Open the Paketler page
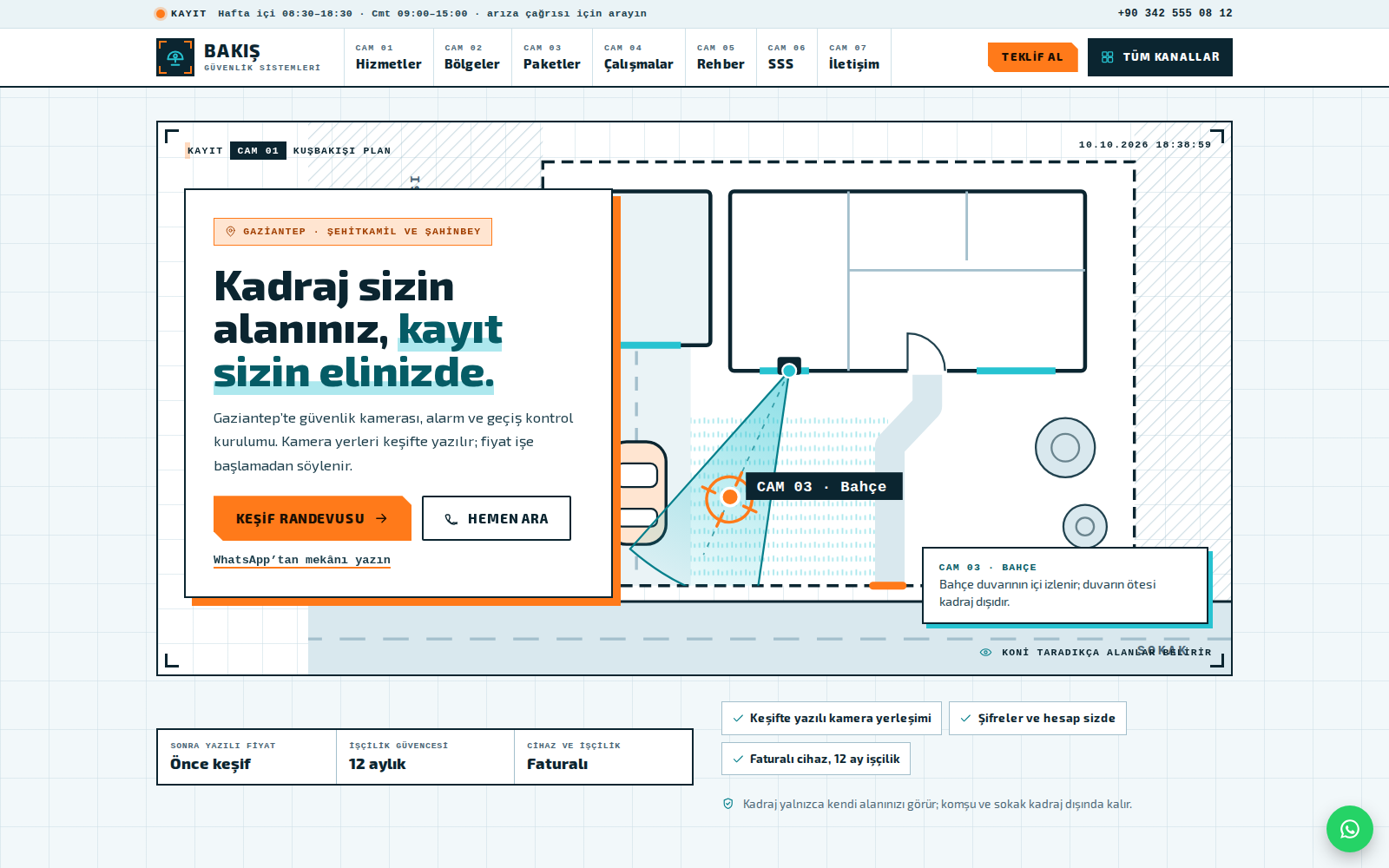The height and width of the screenshot is (868, 1389). (x=552, y=57)
